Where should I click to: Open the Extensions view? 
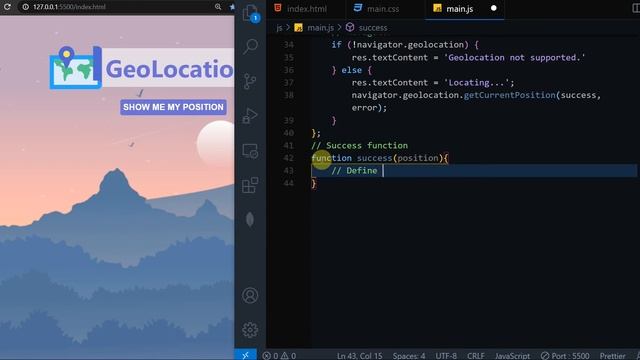click(x=250, y=185)
